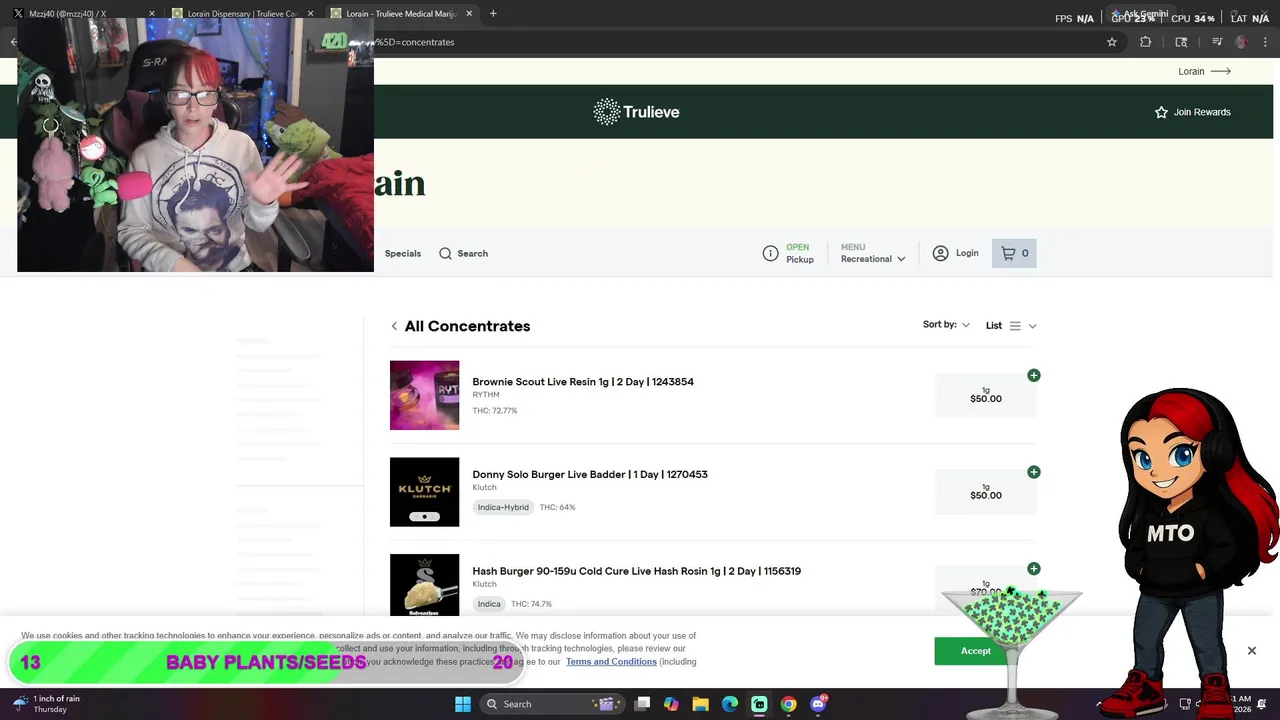
Task: Open the browser extensions puzzle icon
Action: tap(1146, 42)
